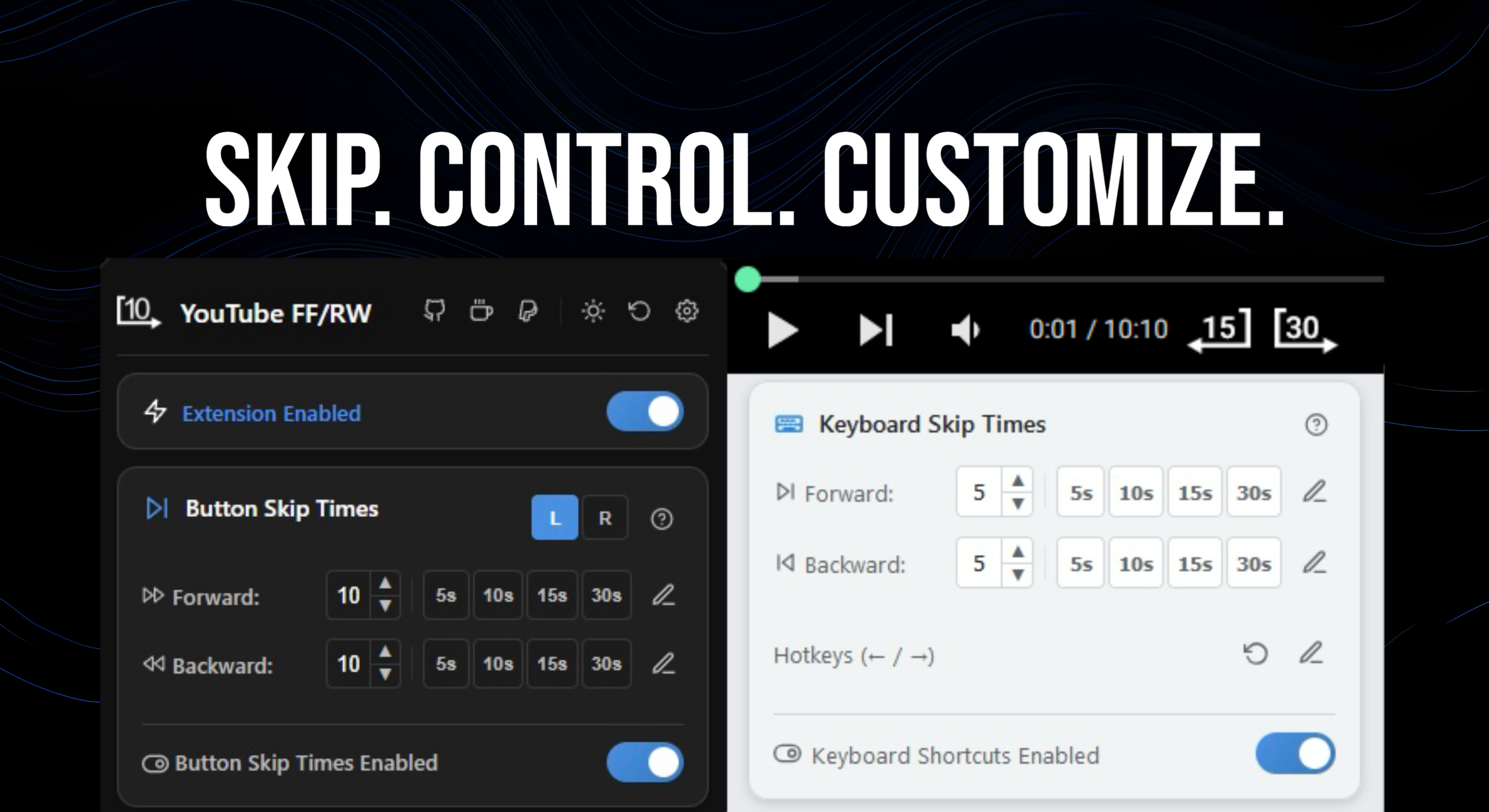This screenshot has height=812, width=1489.
Task: Click the rewind 15 seconds player button
Action: click(1219, 330)
